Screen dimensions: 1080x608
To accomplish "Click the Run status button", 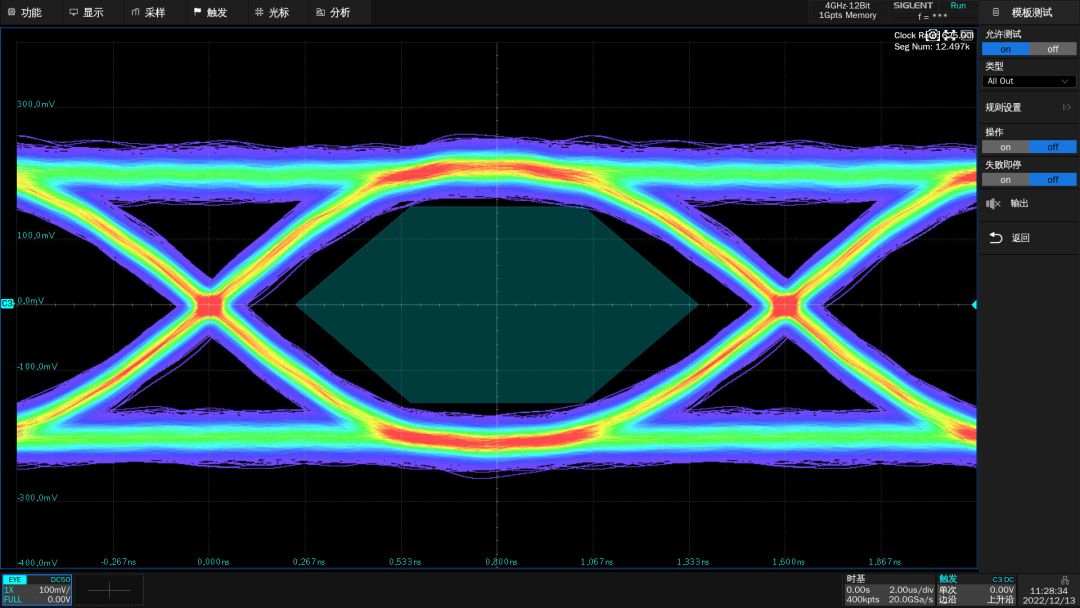I will coord(958,6).
